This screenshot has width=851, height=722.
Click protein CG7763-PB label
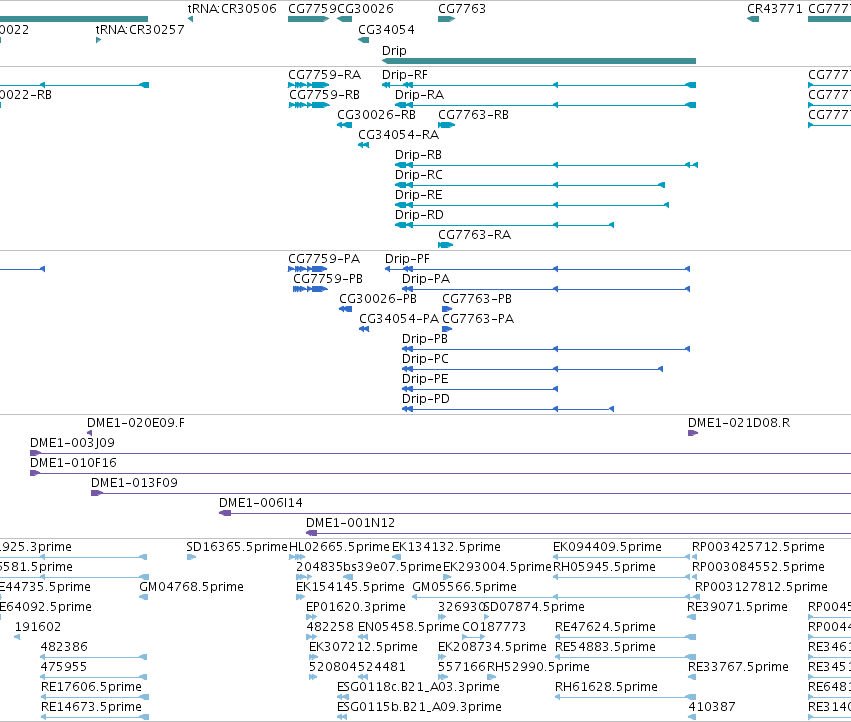click(477, 299)
